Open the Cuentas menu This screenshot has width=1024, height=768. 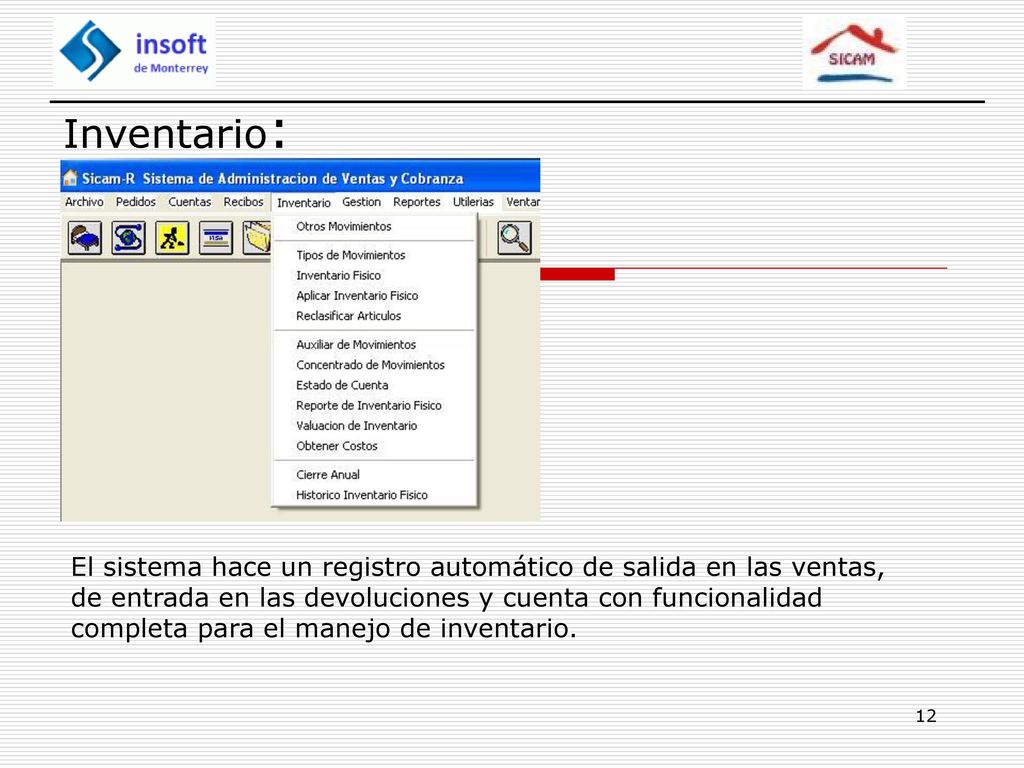point(189,202)
